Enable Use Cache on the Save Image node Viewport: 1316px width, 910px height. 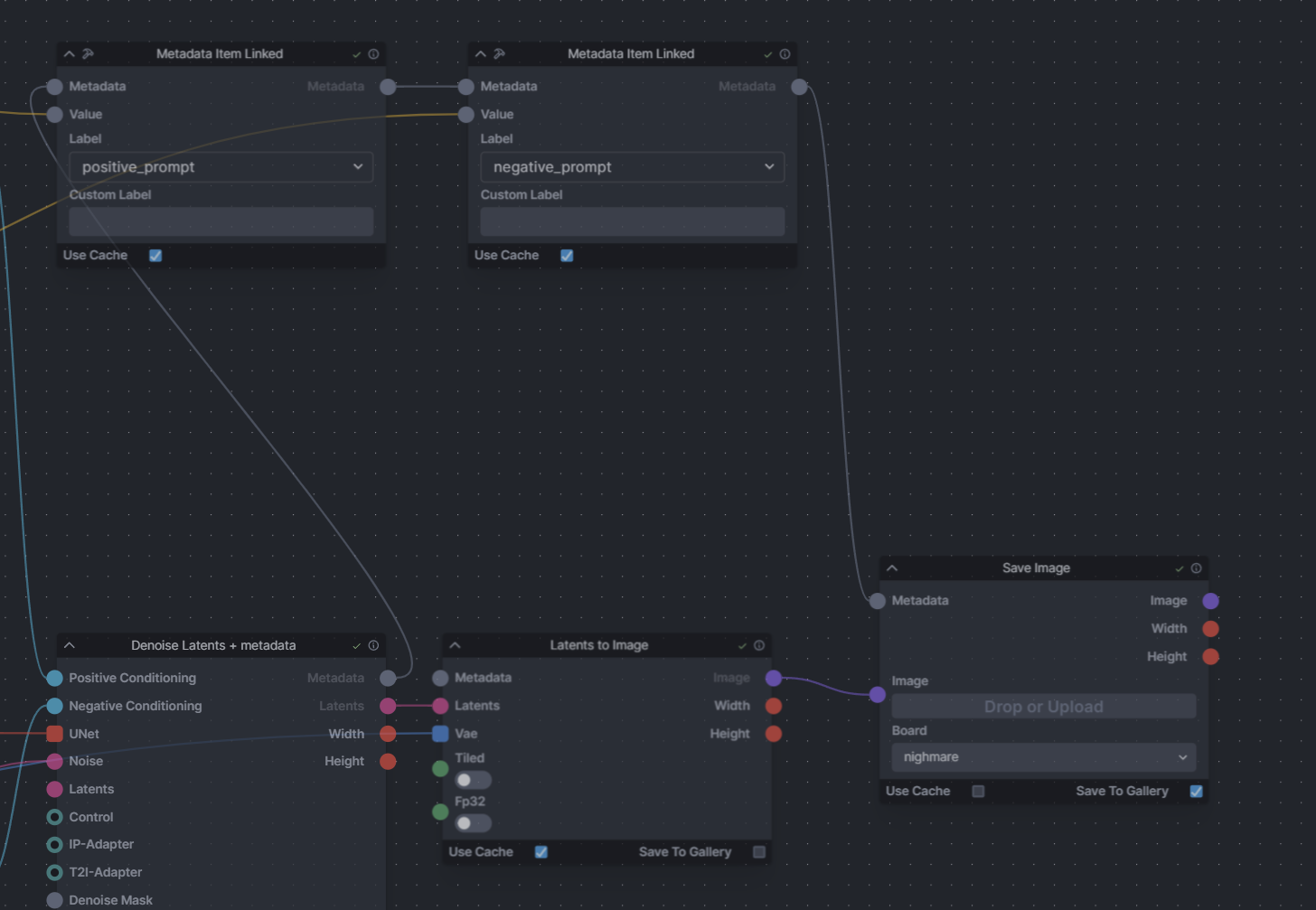[978, 792]
